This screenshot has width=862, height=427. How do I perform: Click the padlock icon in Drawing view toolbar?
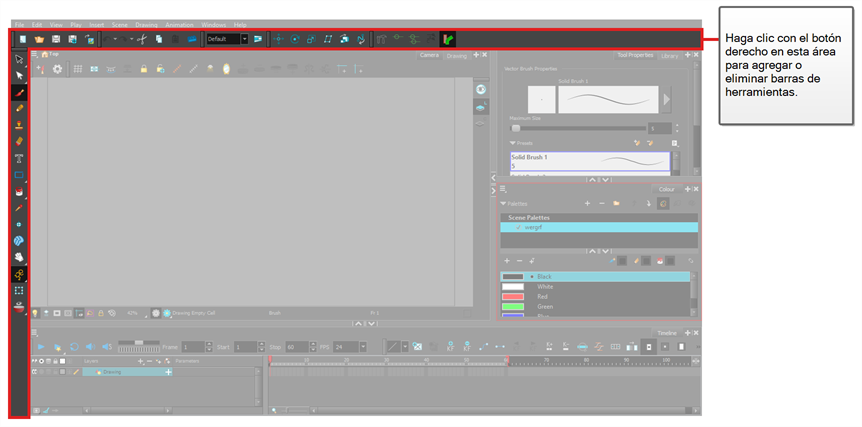(143, 69)
